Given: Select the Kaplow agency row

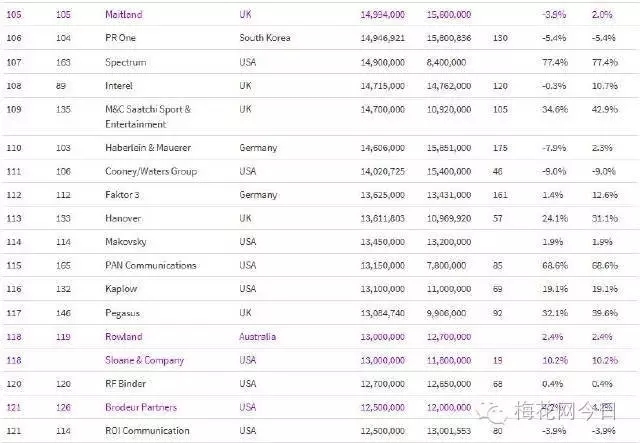Looking at the screenshot, I should 121,289.
